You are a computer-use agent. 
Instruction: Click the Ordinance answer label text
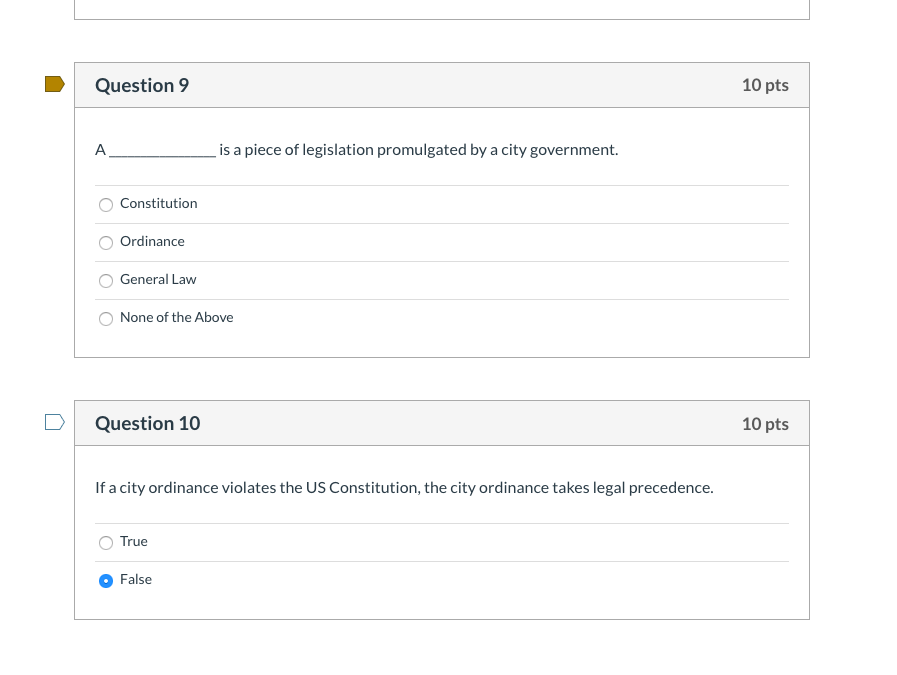(x=152, y=241)
